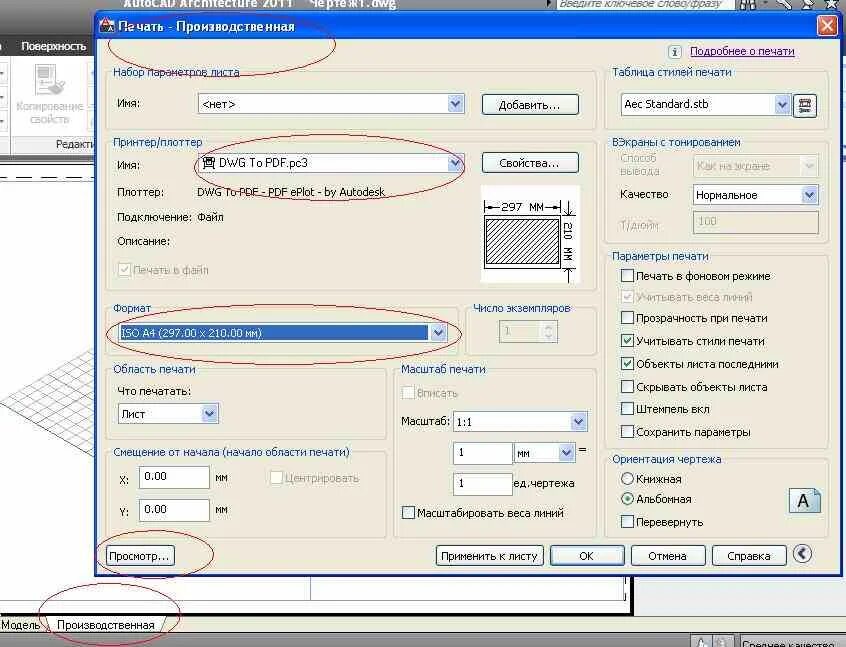Viewport: 846px width, 647px height.
Task: Open Масштаб dropdown showing 1:1
Action: tap(520, 421)
